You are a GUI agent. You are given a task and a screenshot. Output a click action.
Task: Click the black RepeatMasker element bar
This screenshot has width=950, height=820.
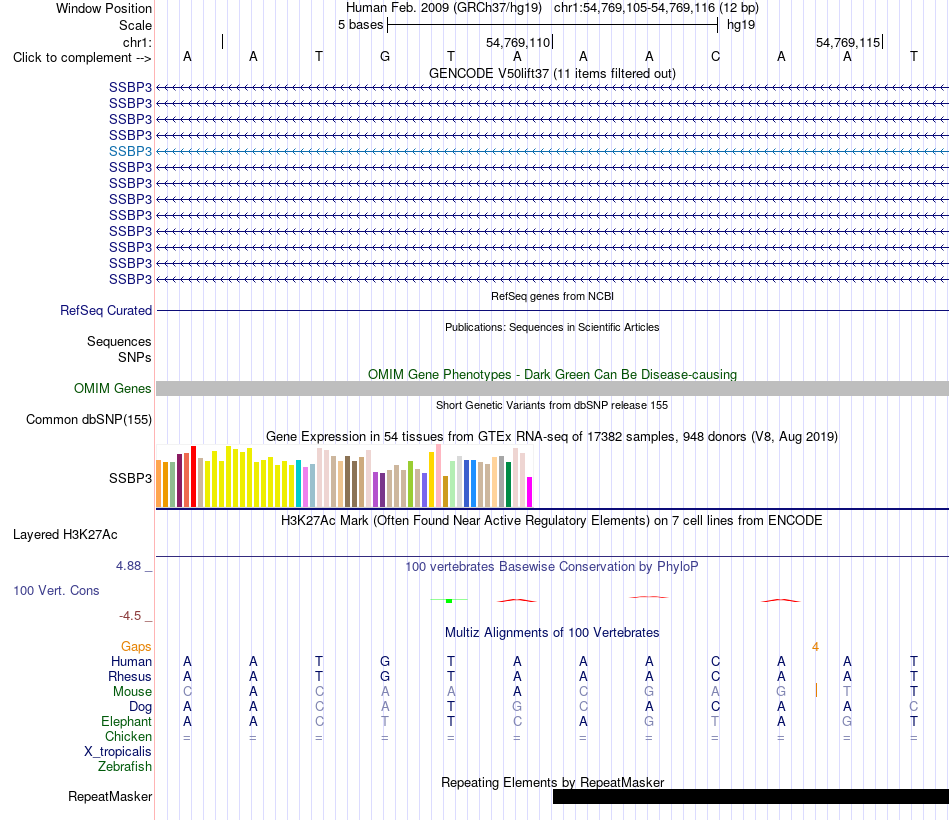[751, 796]
